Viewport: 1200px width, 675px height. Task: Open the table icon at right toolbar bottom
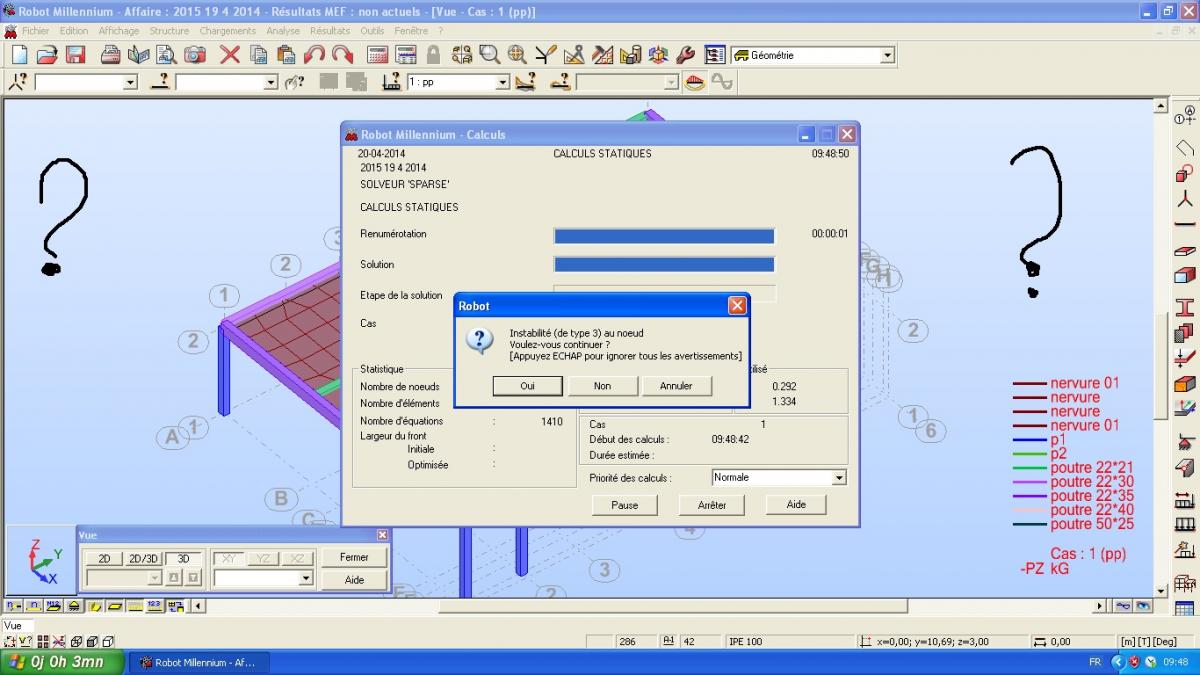pos(1184,608)
